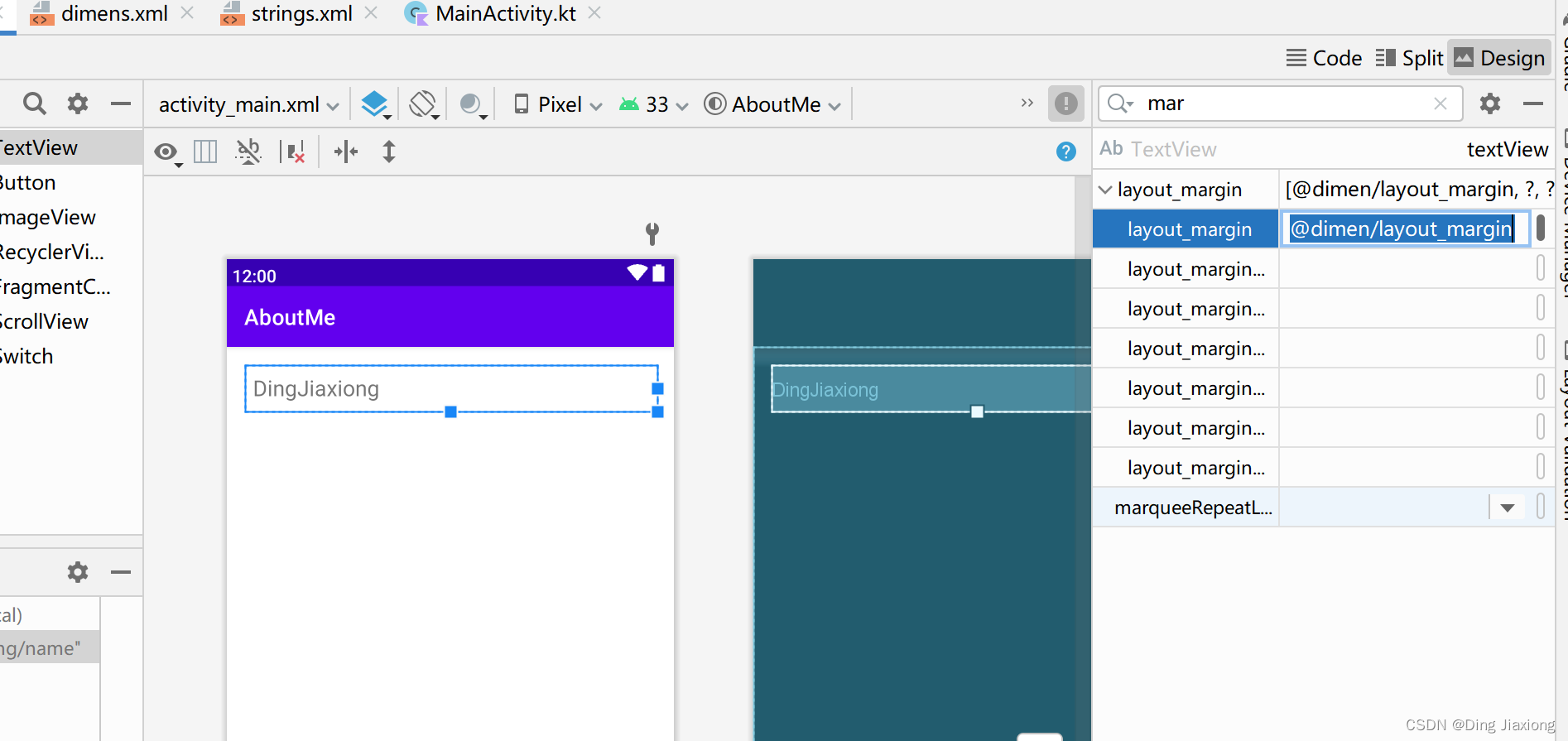Open marqueeRepeatLimit dropdown arrow
The height and width of the screenshot is (741, 1568).
1508,508
